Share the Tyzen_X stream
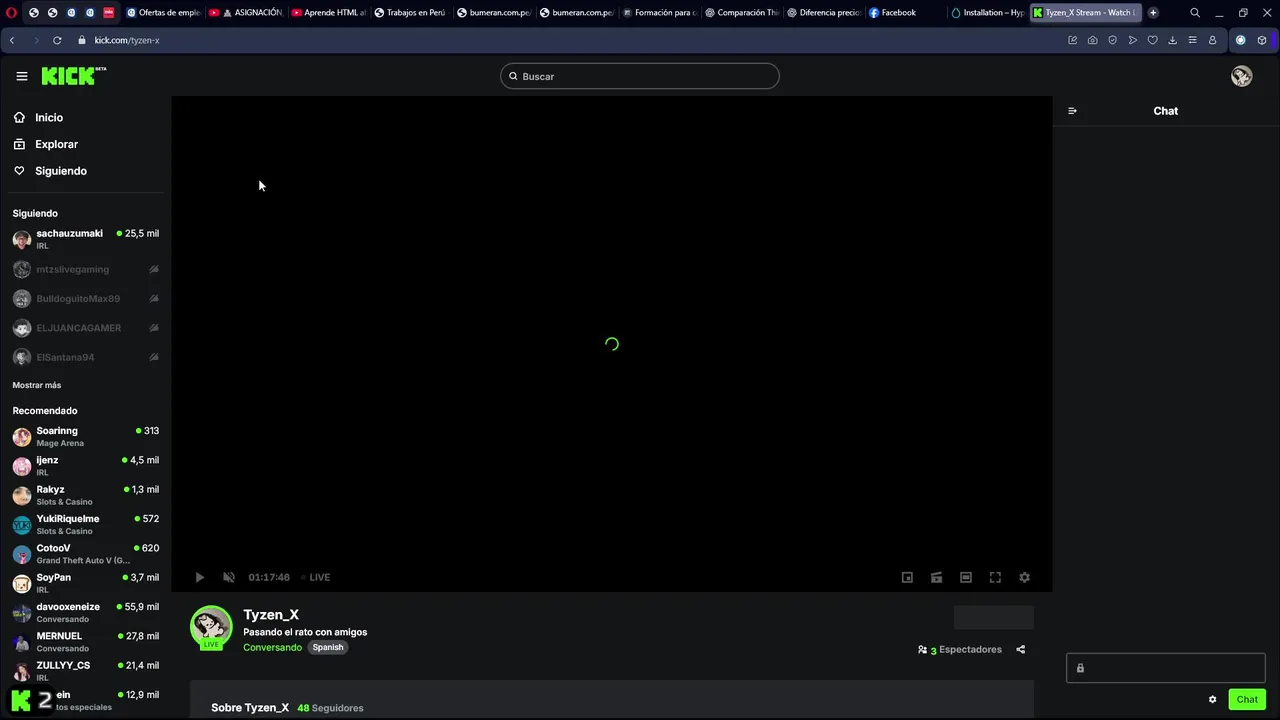The image size is (1280, 720). (x=1020, y=649)
